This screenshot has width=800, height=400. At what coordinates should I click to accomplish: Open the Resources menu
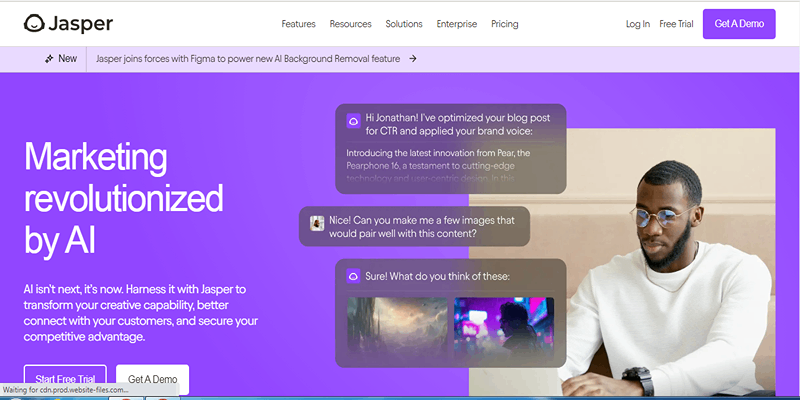tap(351, 24)
